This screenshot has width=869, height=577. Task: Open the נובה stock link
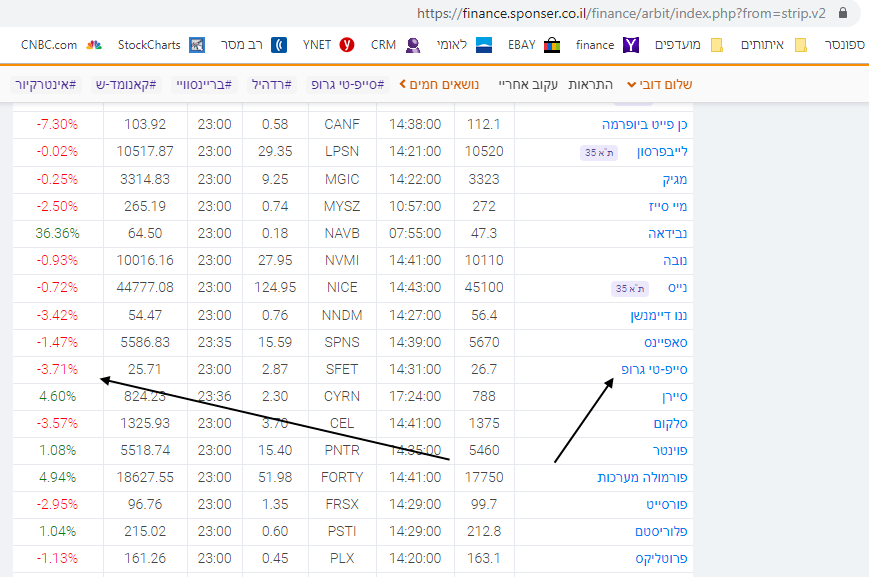coord(675,260)
